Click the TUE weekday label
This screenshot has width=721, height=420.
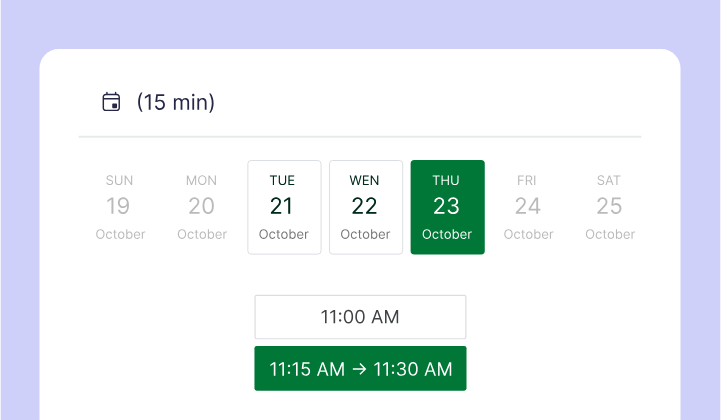click(283, 181)
